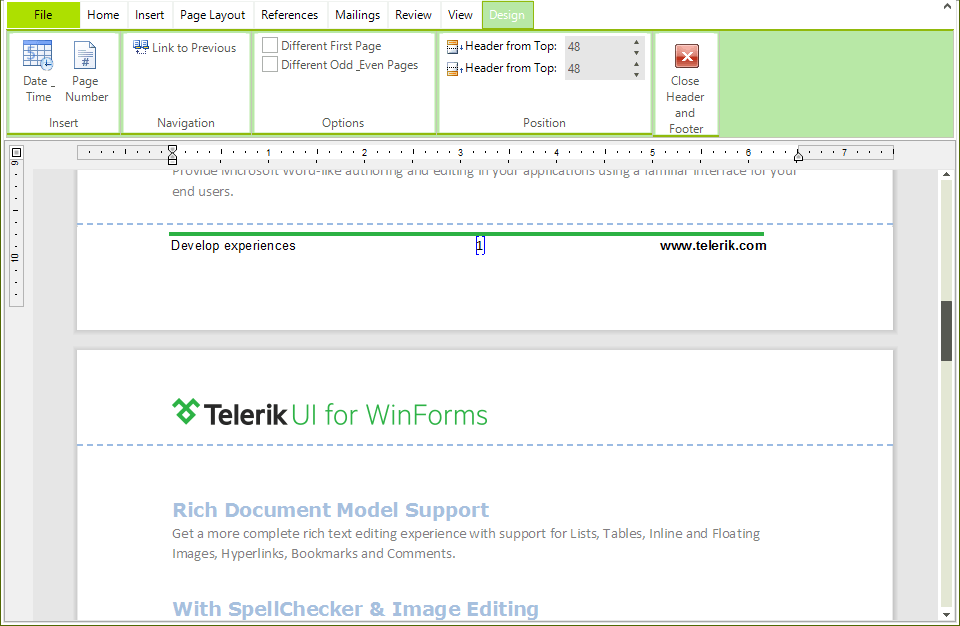Select the References tab
The height and width of the screenshot is (626, 960).
click(290, 15)
